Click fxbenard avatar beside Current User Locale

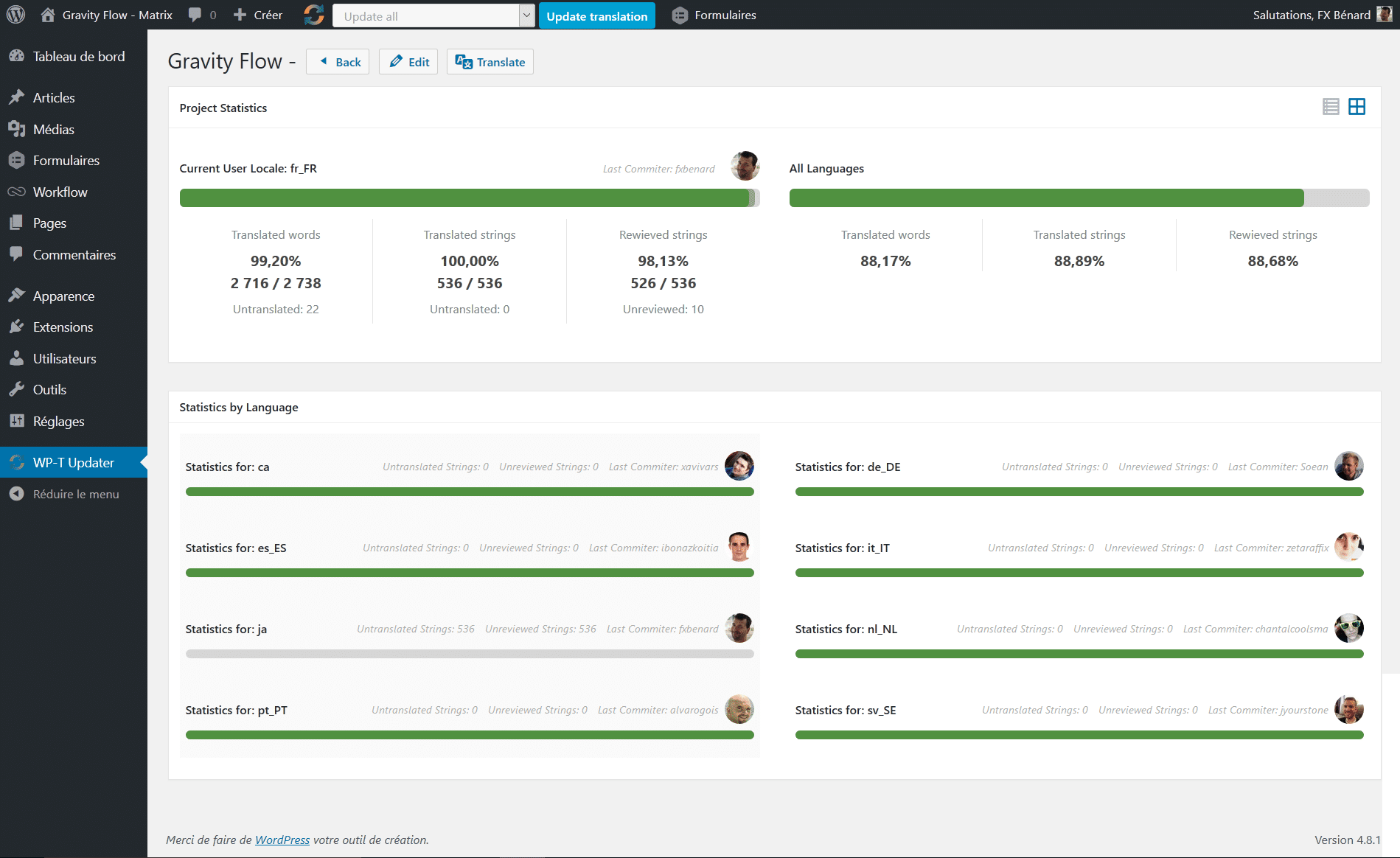tap(745, 166)
